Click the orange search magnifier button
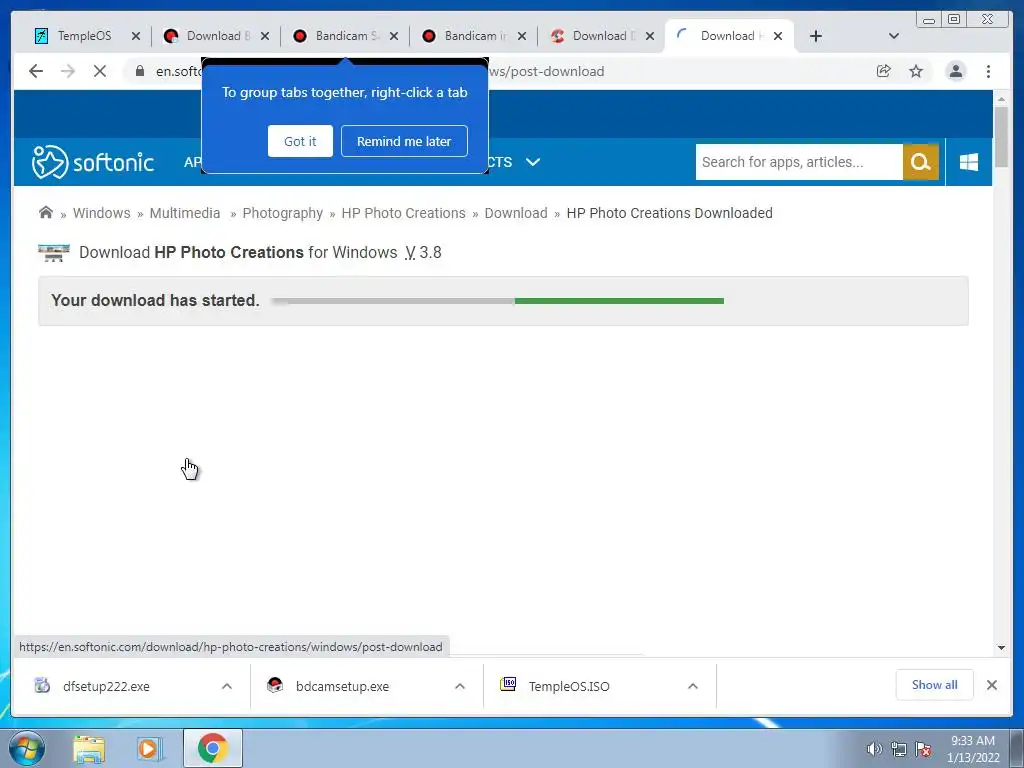 (x=921, y=162)
